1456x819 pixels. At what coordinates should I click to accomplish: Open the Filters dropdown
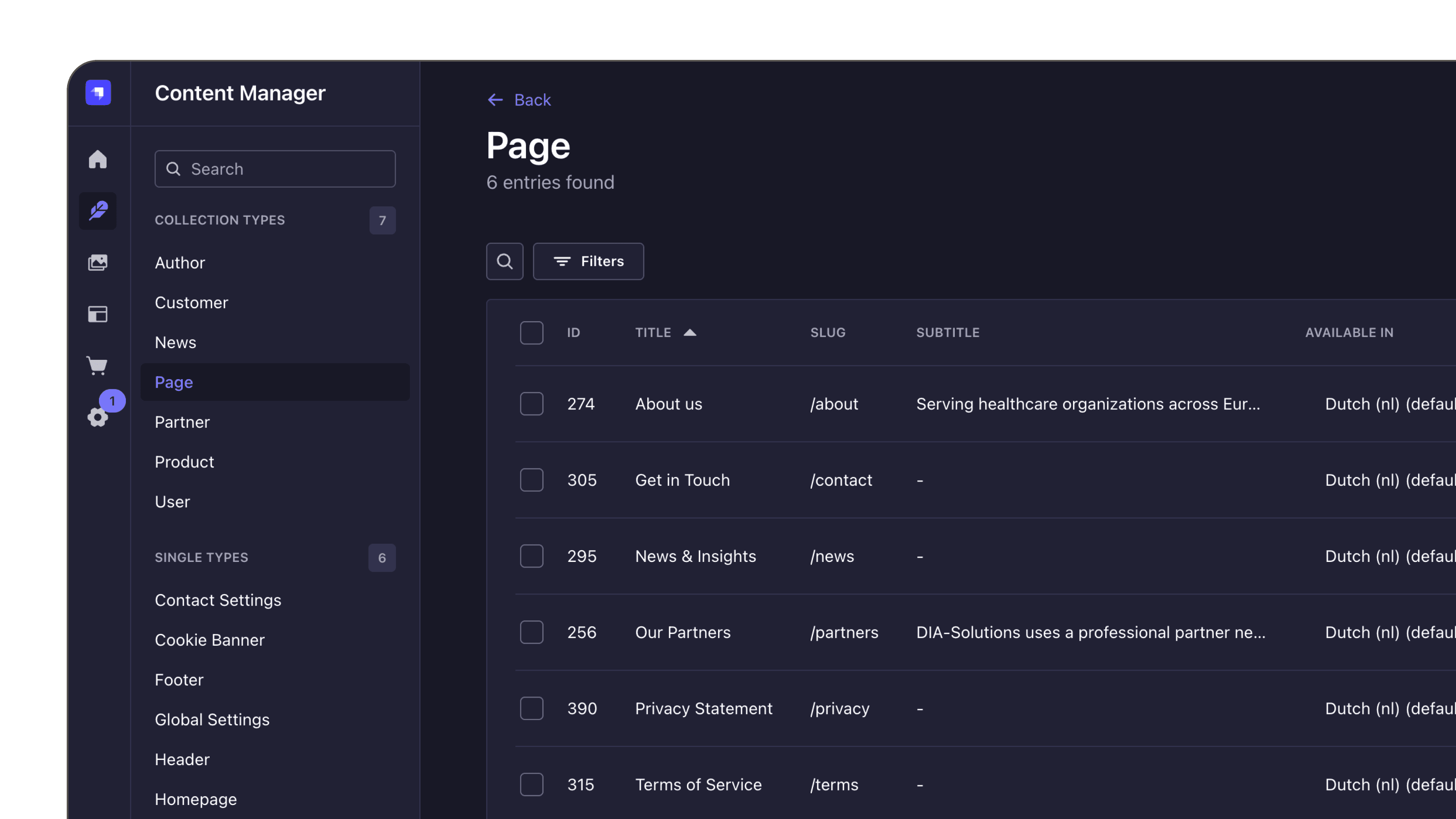pos(588,261)
